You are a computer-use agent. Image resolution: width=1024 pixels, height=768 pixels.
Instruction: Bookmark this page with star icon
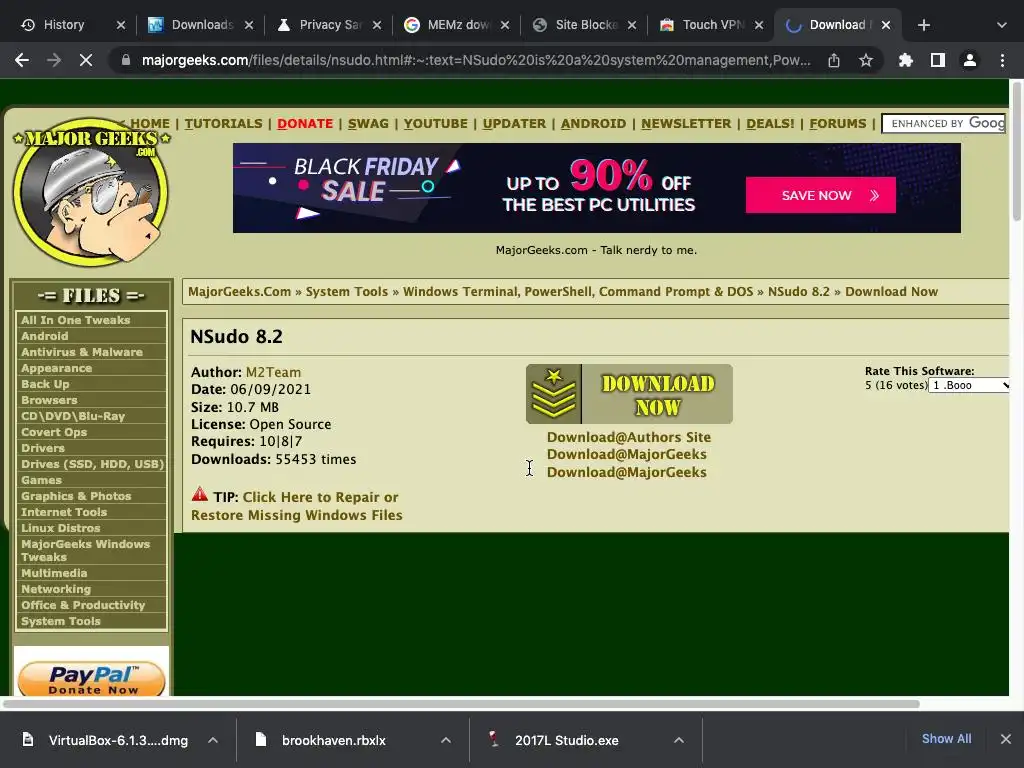pyautogui.click(x=866, y=60)
